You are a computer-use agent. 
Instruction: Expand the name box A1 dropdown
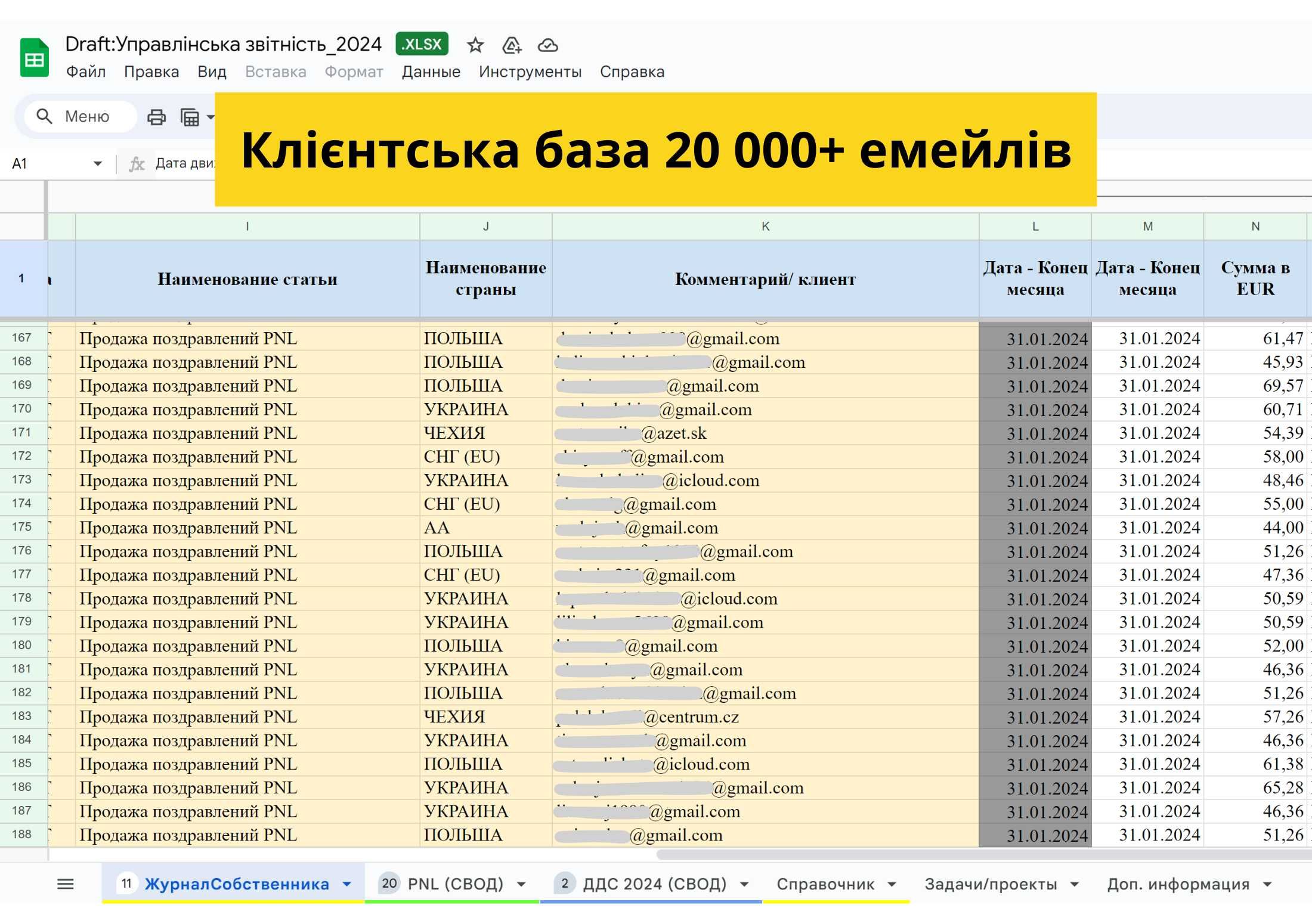(x=98, y=163)
